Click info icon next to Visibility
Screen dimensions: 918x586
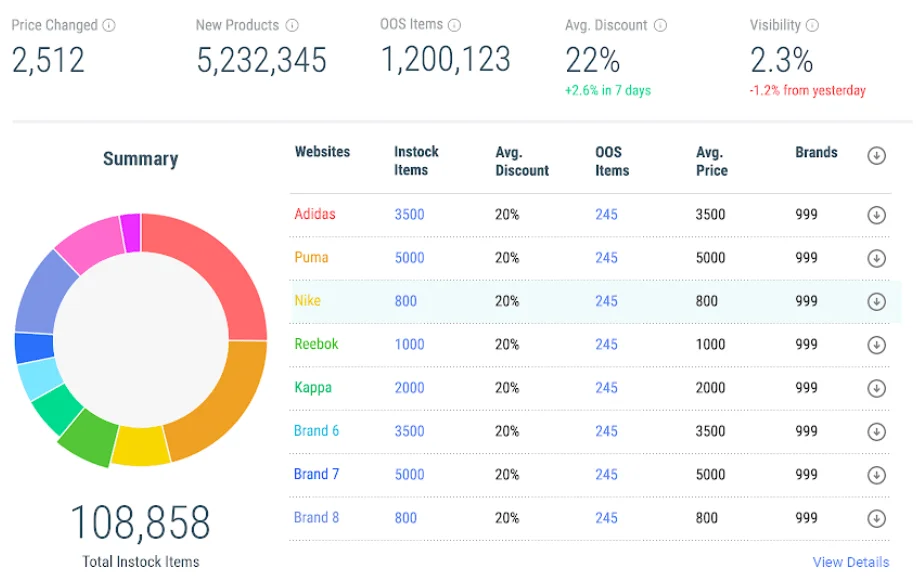coord(812,26)
